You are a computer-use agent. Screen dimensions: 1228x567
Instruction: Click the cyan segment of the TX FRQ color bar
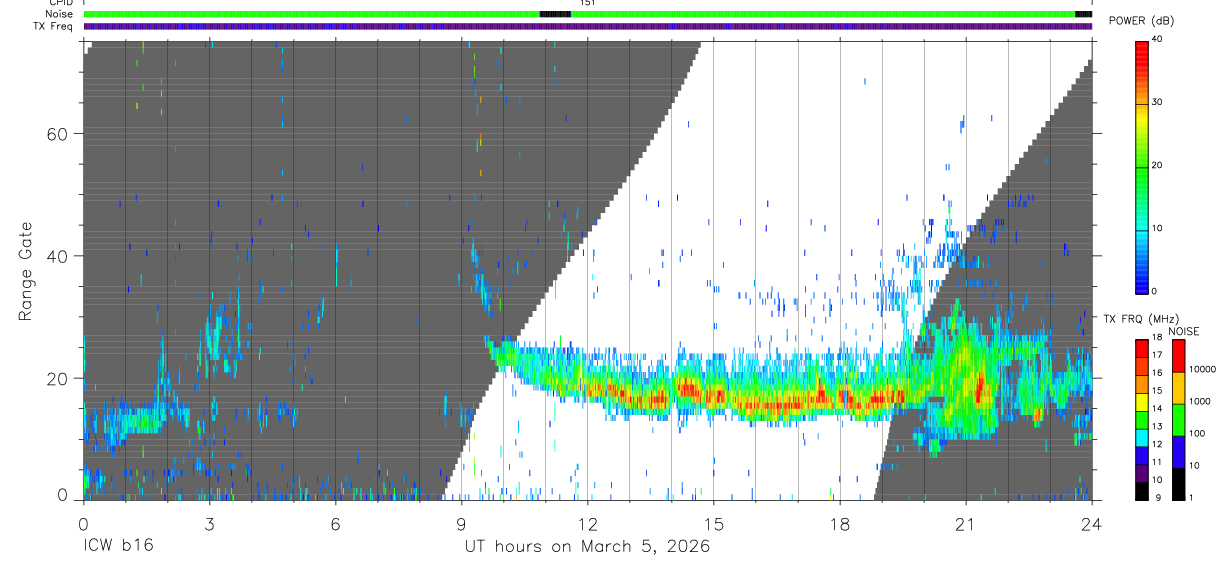click(1142, 438)
